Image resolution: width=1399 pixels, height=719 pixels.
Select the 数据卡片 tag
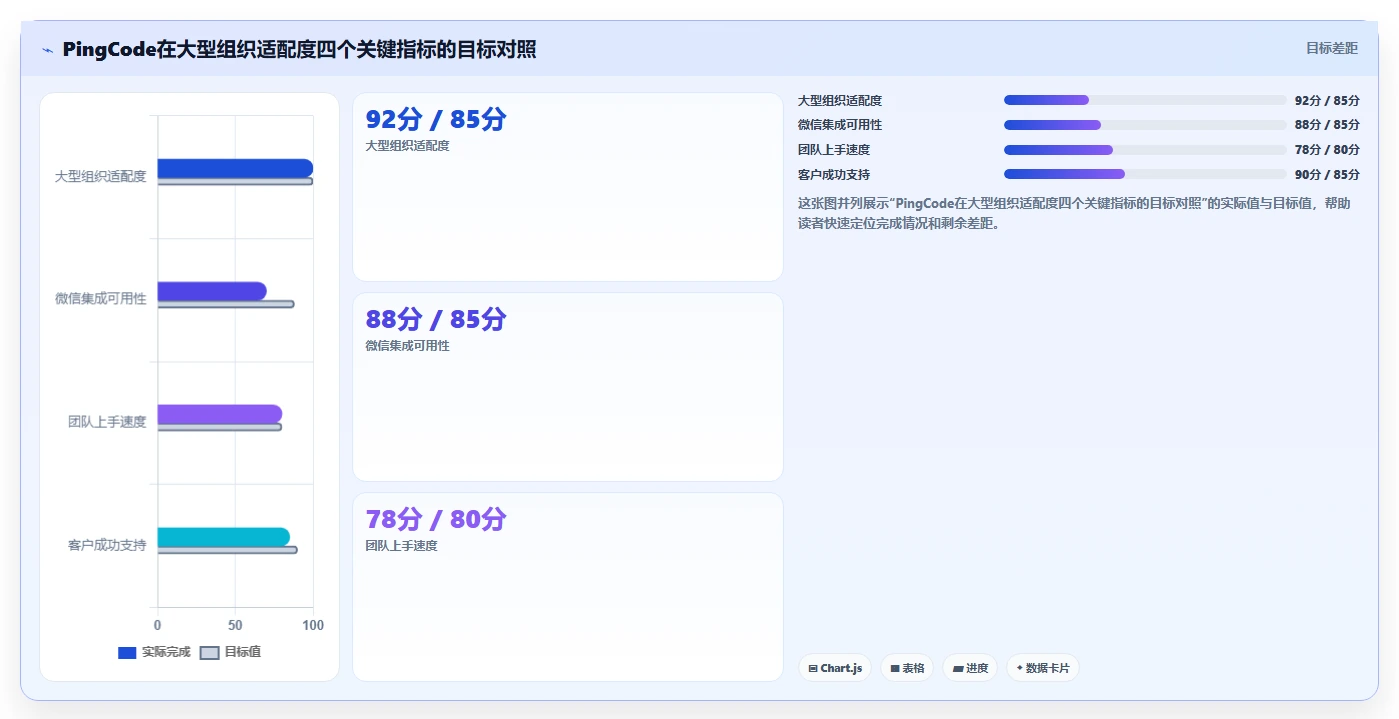1043,668
